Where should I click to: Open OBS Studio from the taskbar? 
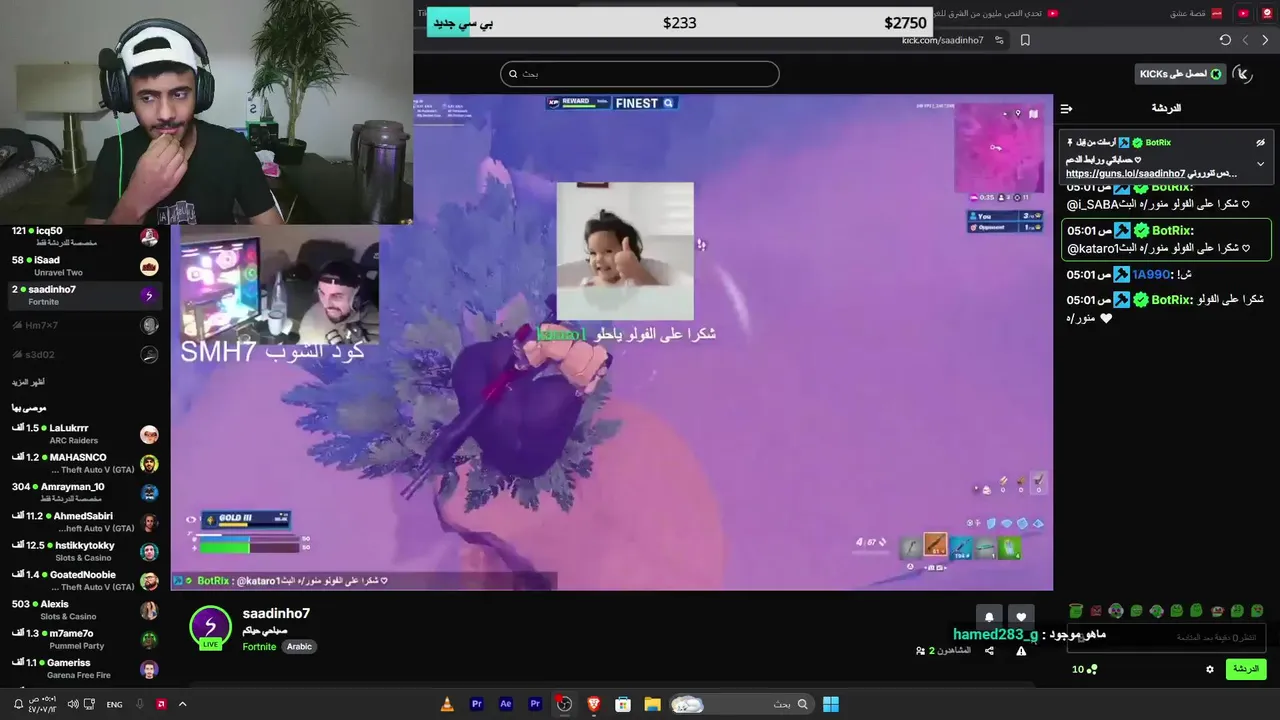[x=564, y=704]
